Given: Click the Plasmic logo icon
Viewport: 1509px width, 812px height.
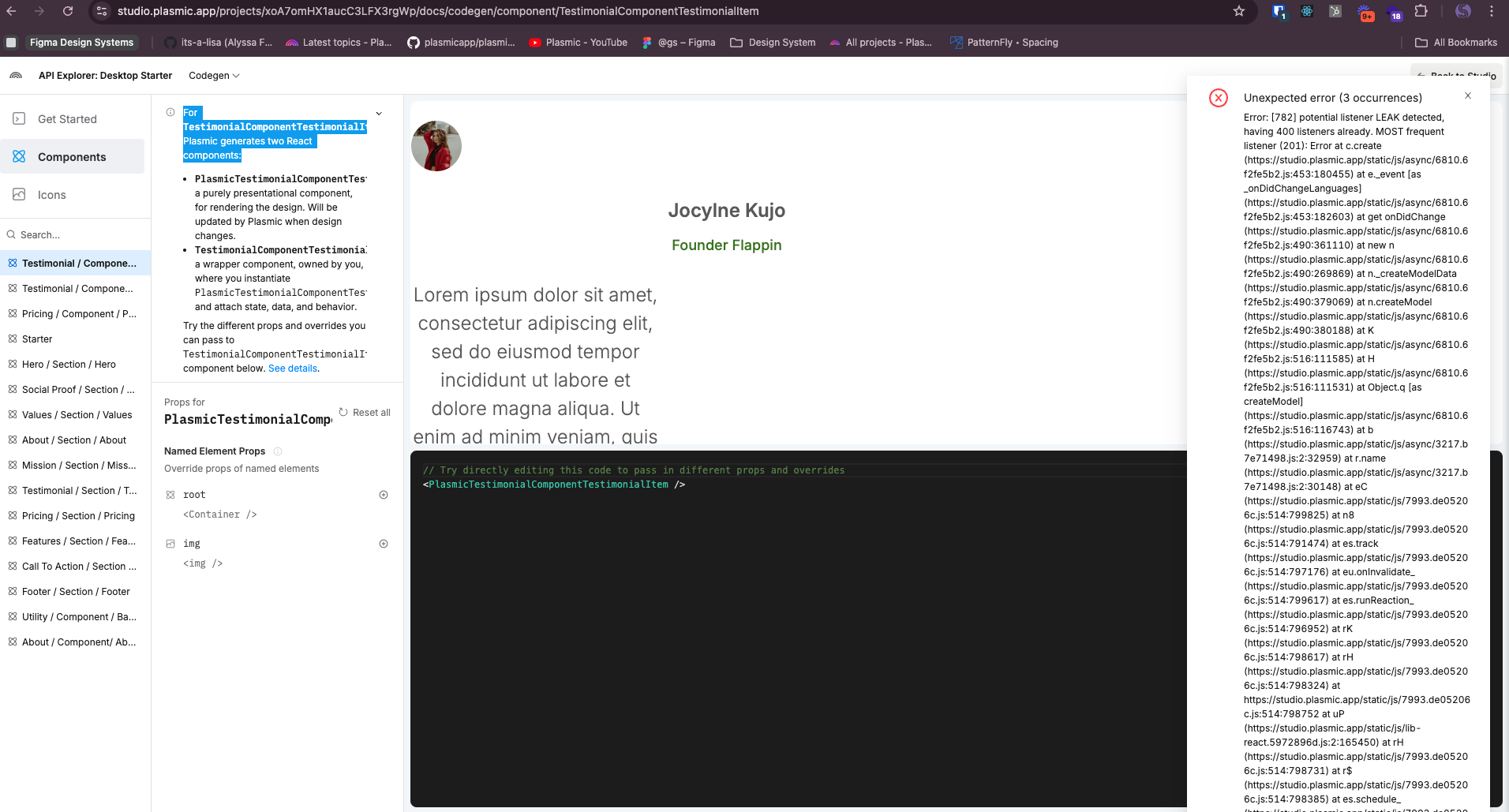Looking at the screenshot, I should tap(16, 76).
